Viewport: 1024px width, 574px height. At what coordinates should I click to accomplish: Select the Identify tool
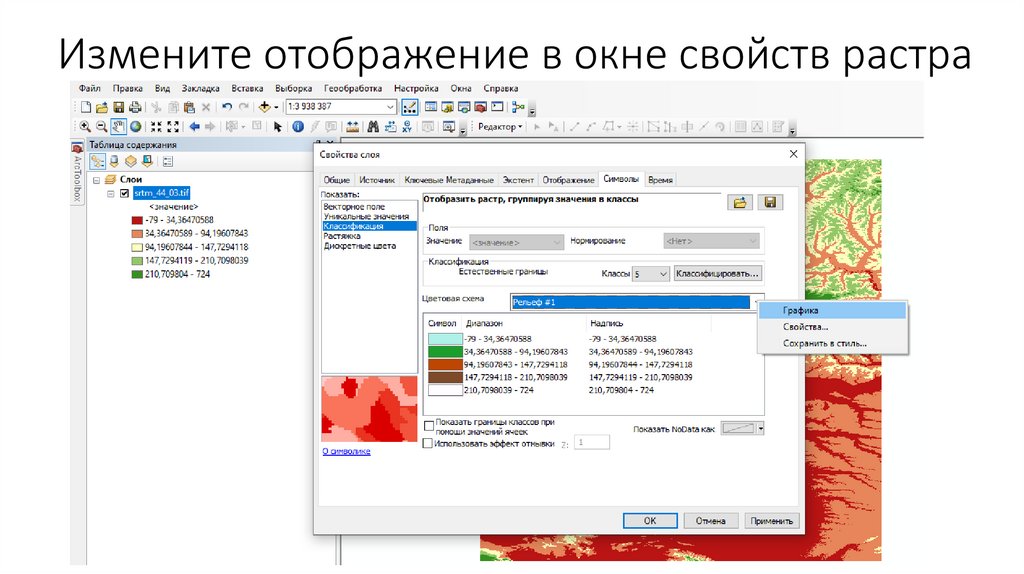[298, 127]
